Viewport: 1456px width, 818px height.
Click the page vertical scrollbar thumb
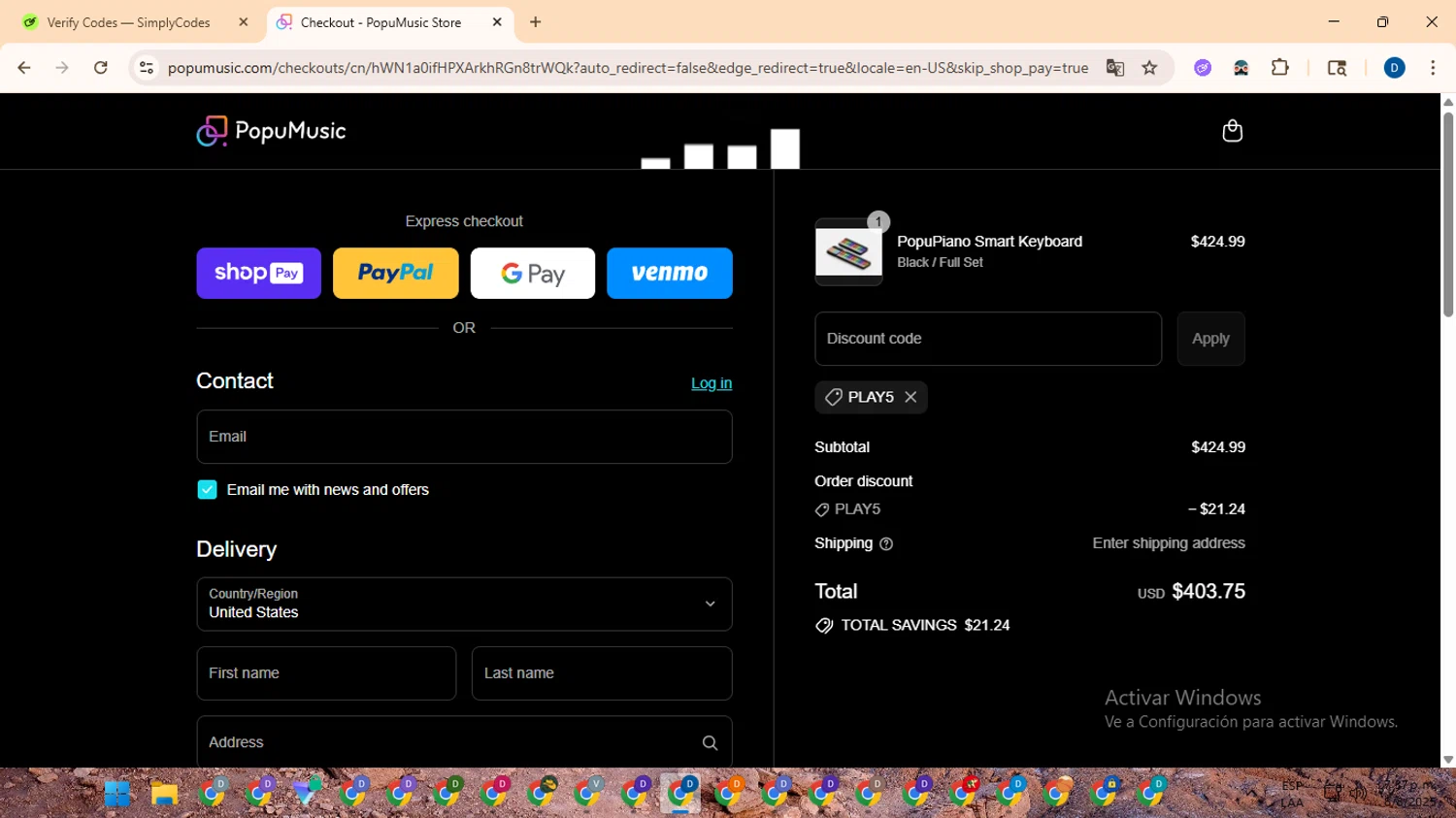1448,213
